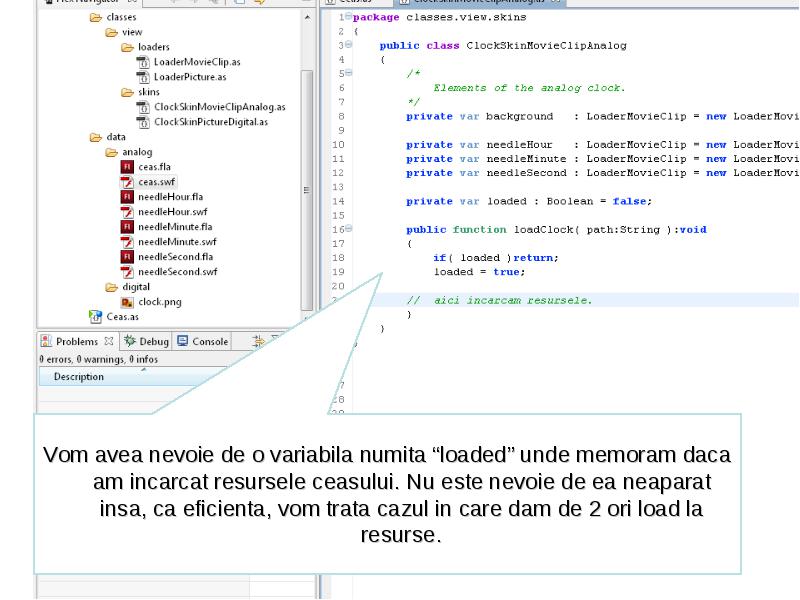Click 'private var needleMinute' declaration line
Viewport: 800px width, 600px height.
click(x=603, y=159)
